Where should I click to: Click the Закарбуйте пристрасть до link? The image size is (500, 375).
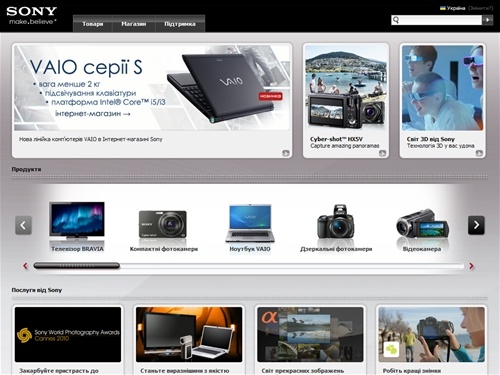tap(59, 371)
